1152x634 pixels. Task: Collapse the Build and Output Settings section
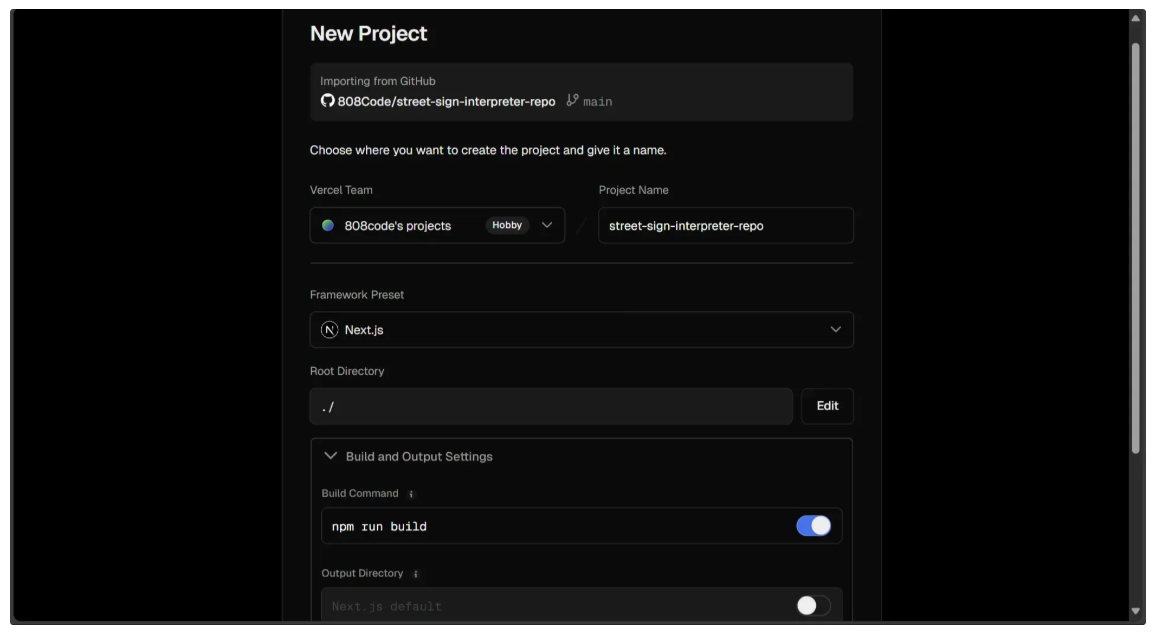pos(408,457)
